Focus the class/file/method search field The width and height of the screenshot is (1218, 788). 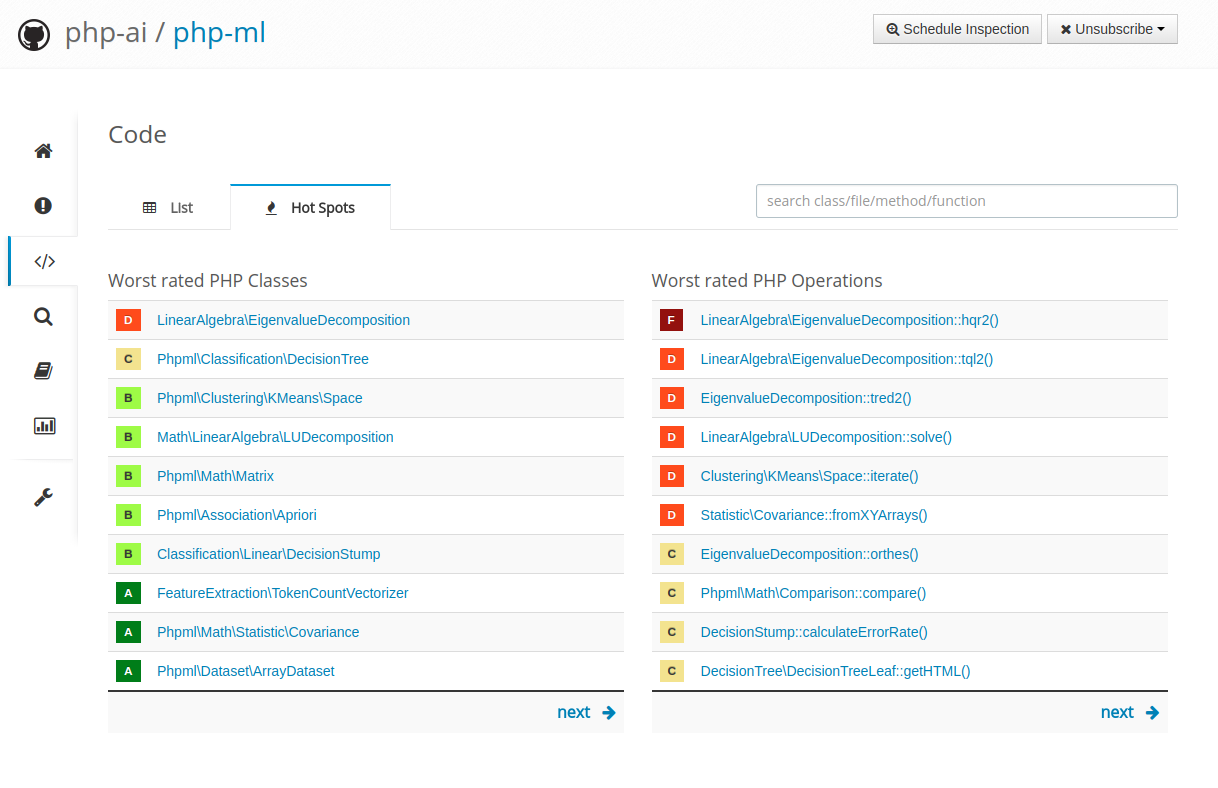pos(966,201)
